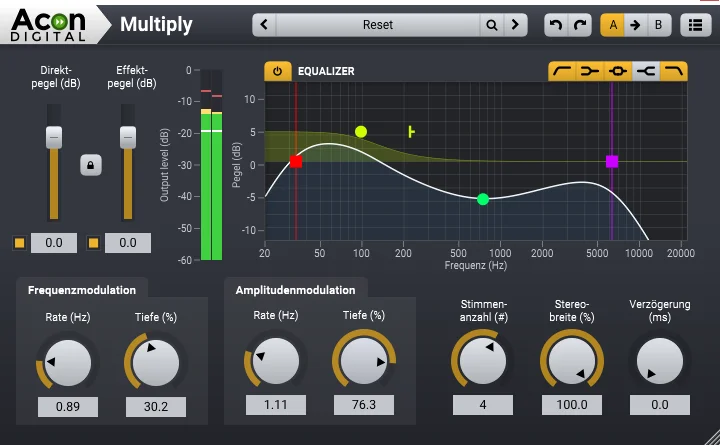Go to next preset with right arrow
This screenshot has width=720, height=445.
click(x=515, y=25)
